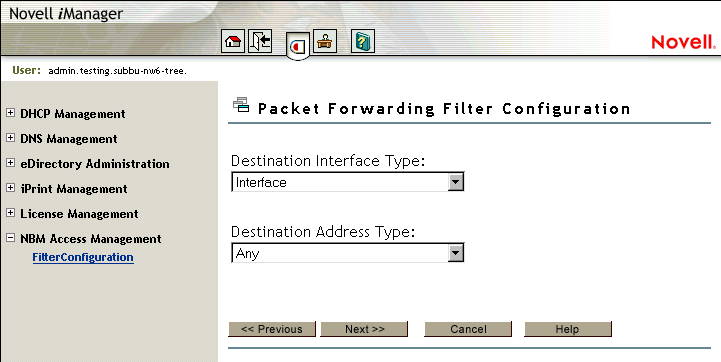Open the Configure desk icon

[325, 41]
